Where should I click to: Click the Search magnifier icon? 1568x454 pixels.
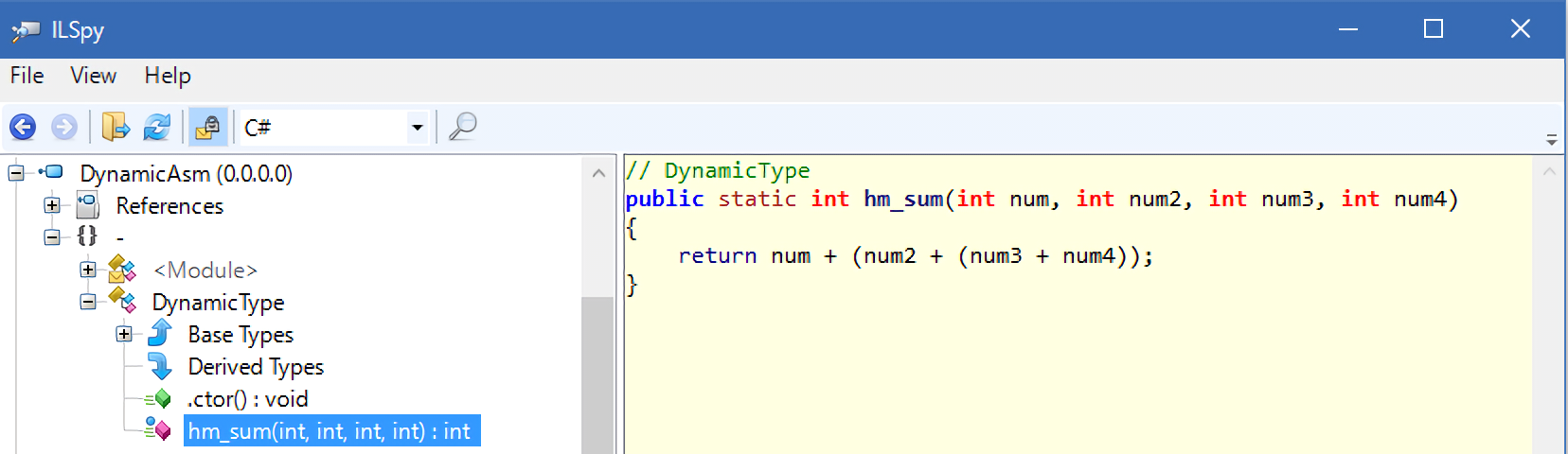(x=462, y=127)
